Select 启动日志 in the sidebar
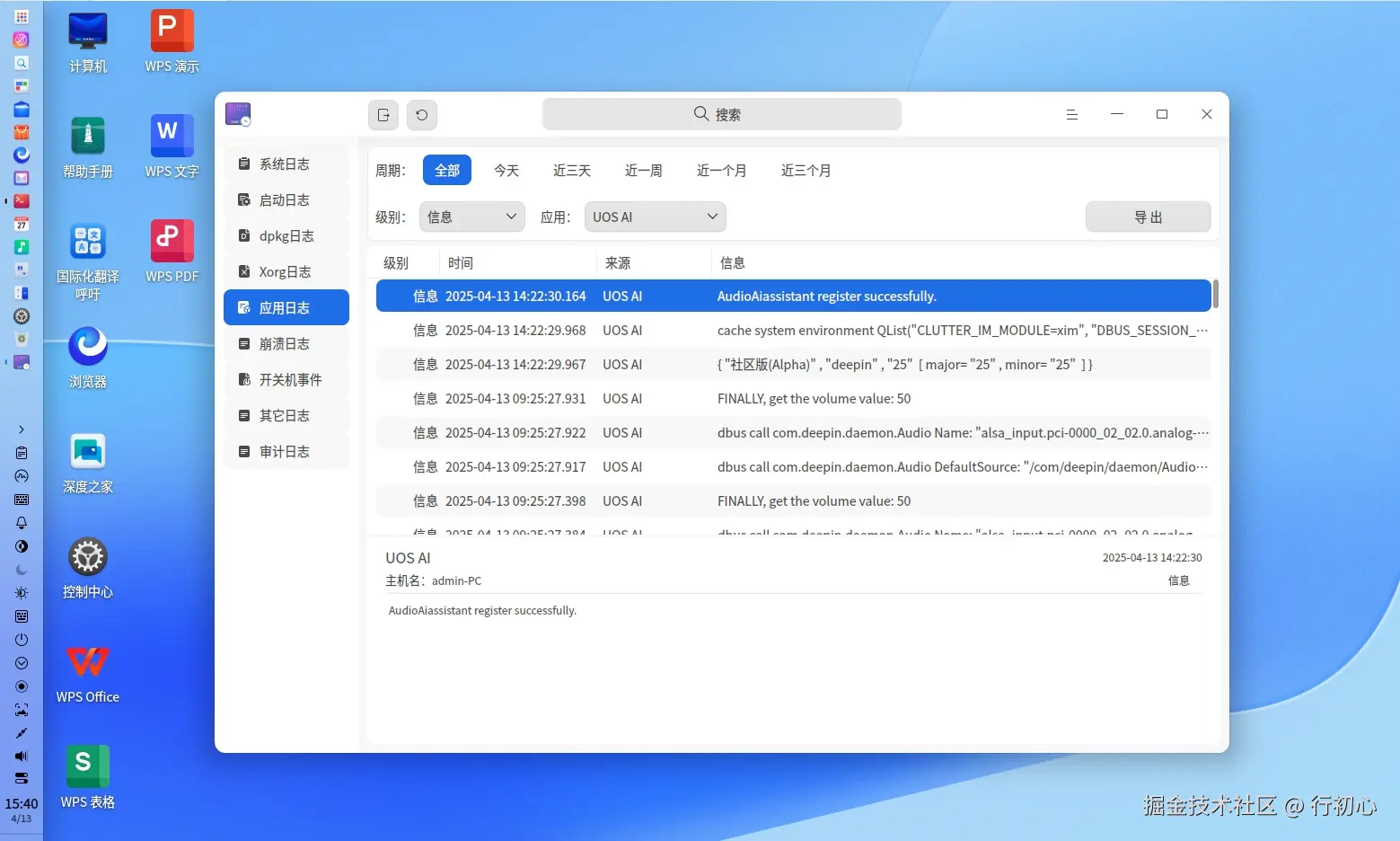The image size is (1400, 841). 286,199
